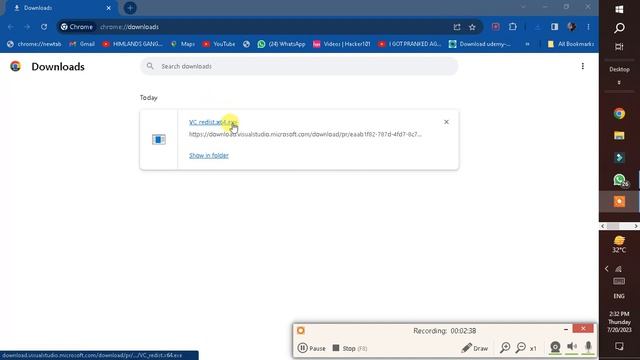Click the 32°C weather widget
The image size is (640, 360).
(x=619, y=244)
